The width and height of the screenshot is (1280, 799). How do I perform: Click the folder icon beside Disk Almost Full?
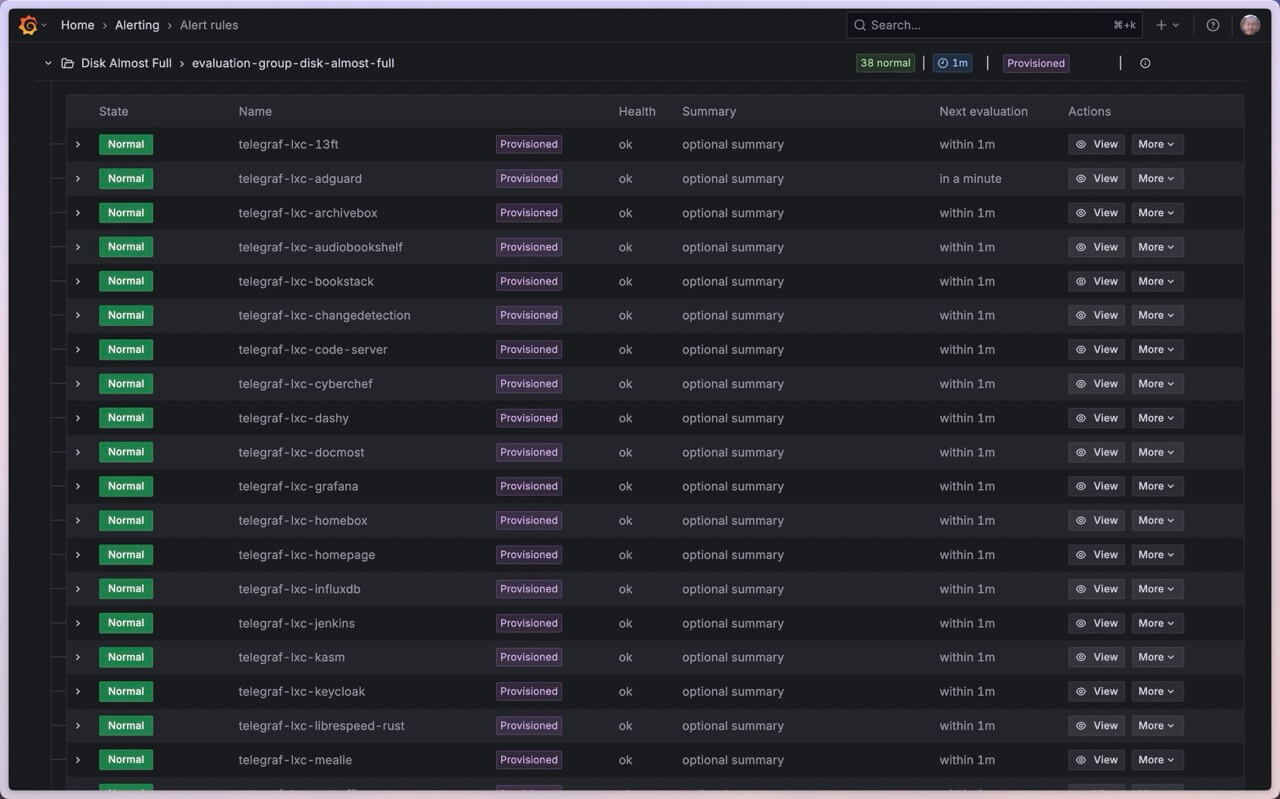pyautogui.click(x=67, y=63)
